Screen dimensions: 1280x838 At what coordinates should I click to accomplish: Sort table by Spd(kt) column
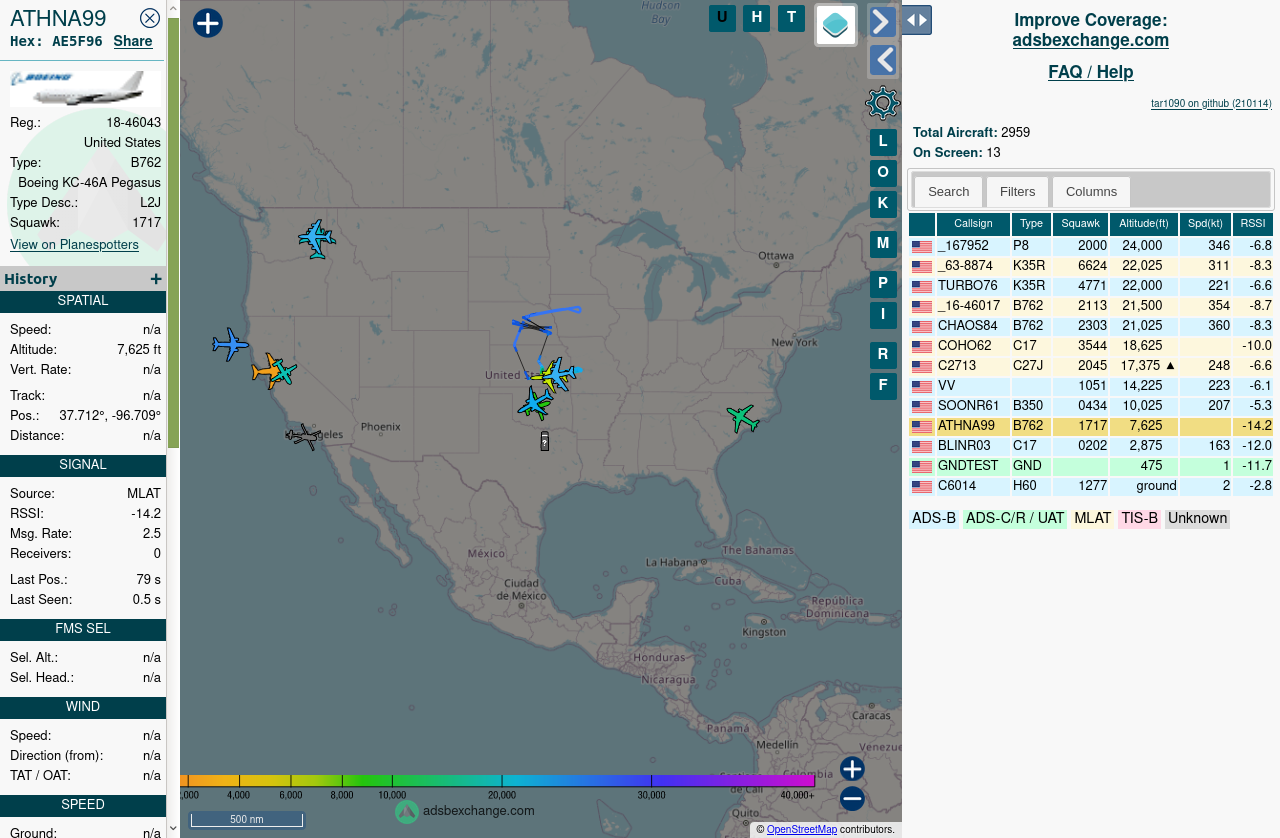pos(1205,224)
